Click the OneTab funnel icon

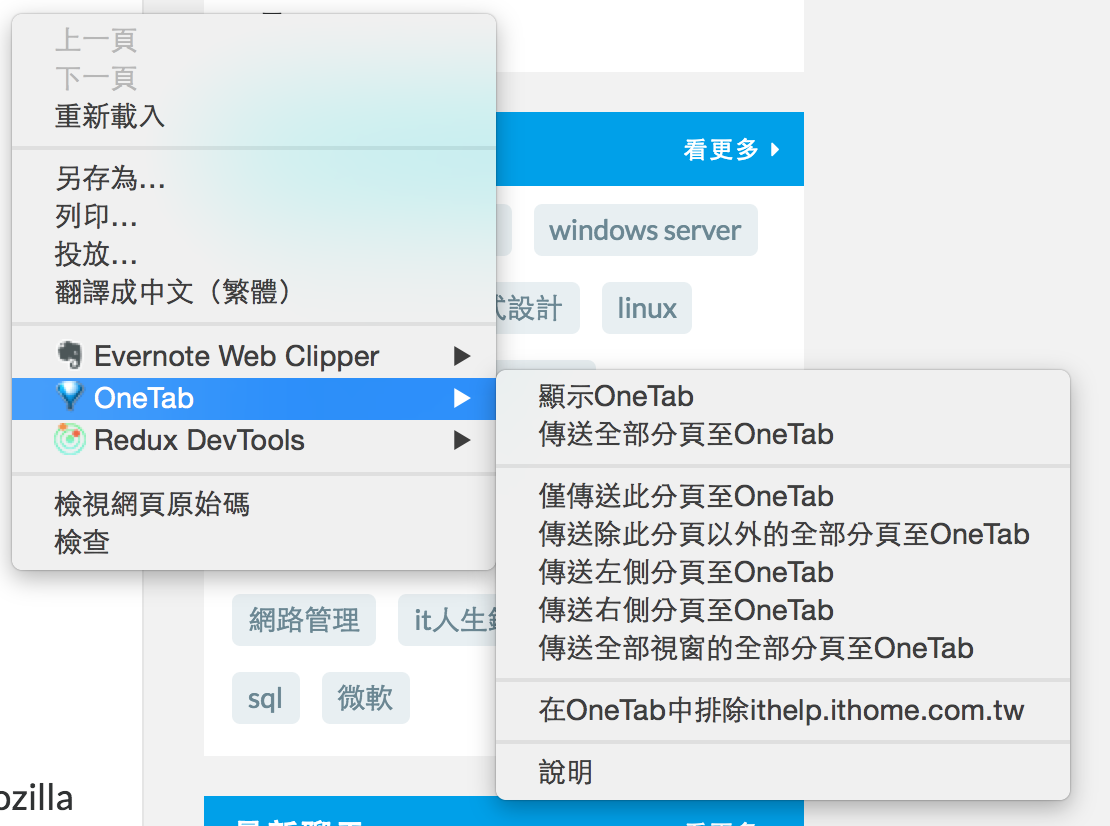[x=69, y=397]
